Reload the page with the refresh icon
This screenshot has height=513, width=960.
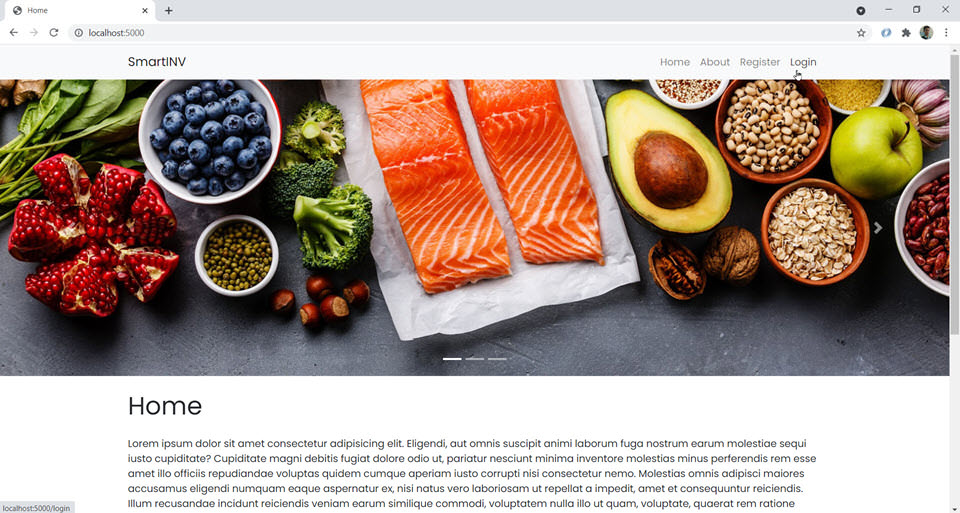(x=54, y=32)
